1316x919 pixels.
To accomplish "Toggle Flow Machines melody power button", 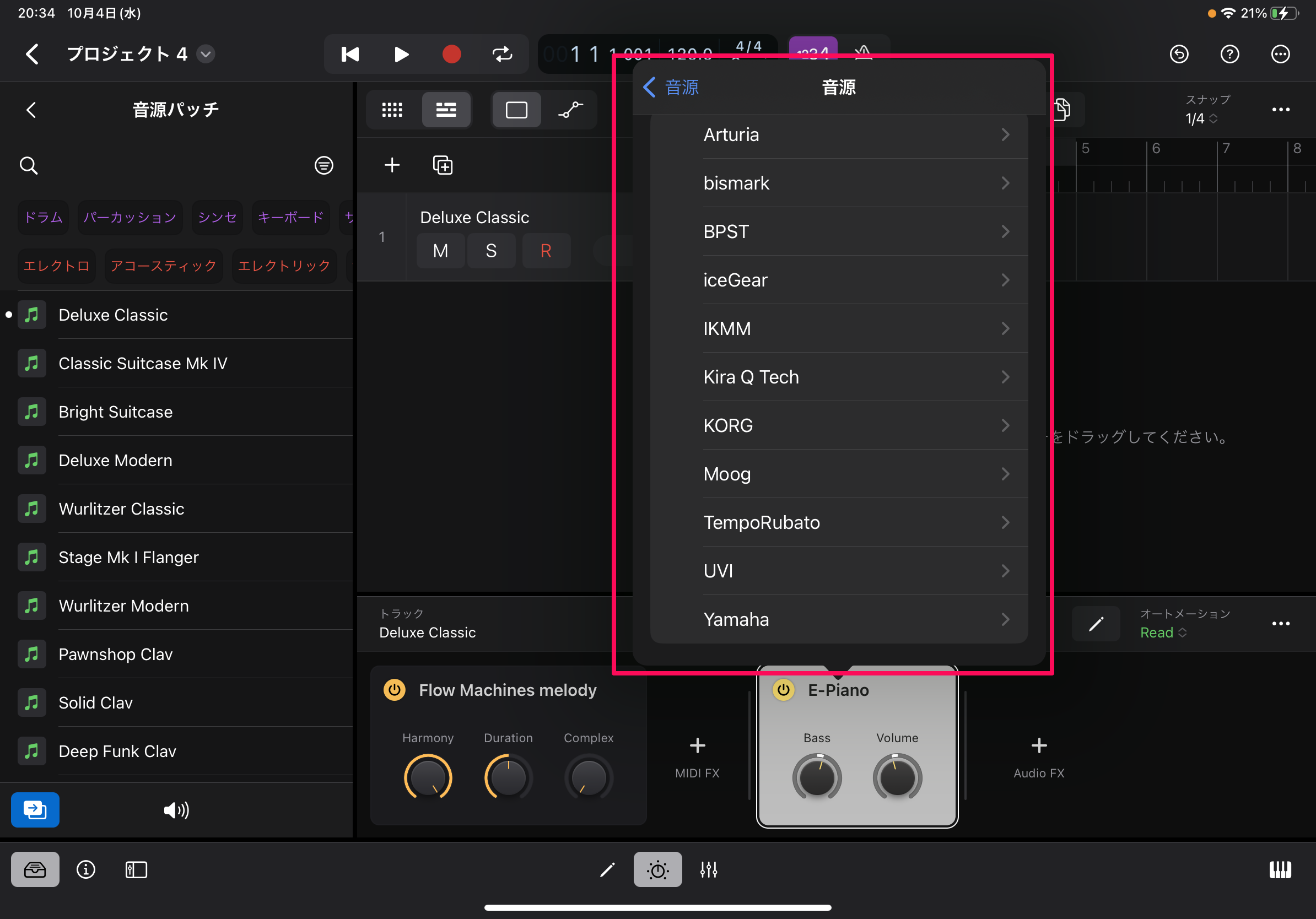I will (395, 690).
